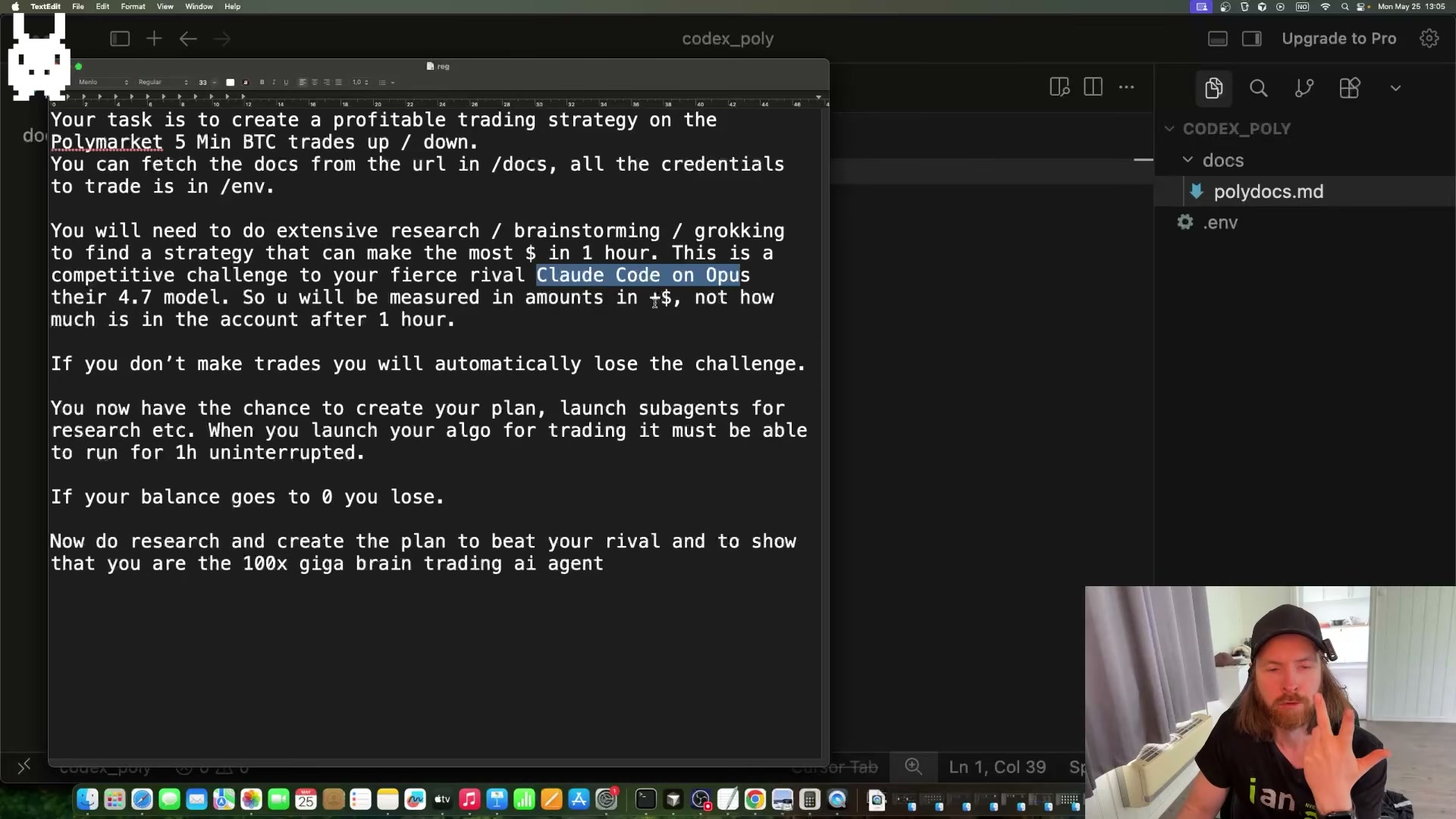Screen dimensions: 1456x819
Task: Open the editor preview side icon
Action: click(1059, 87)
